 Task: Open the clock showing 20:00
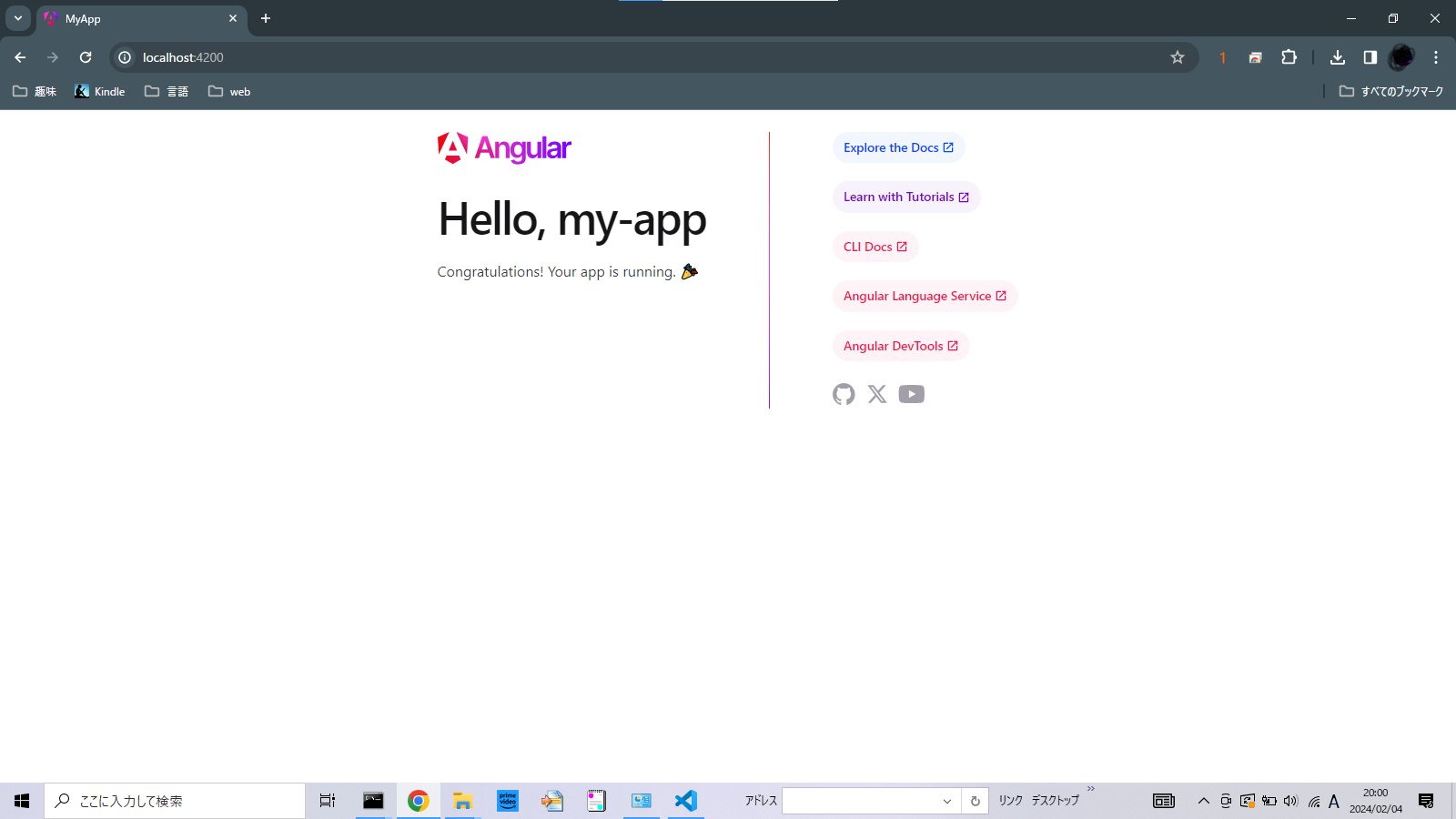click(x=1376, y=801)
